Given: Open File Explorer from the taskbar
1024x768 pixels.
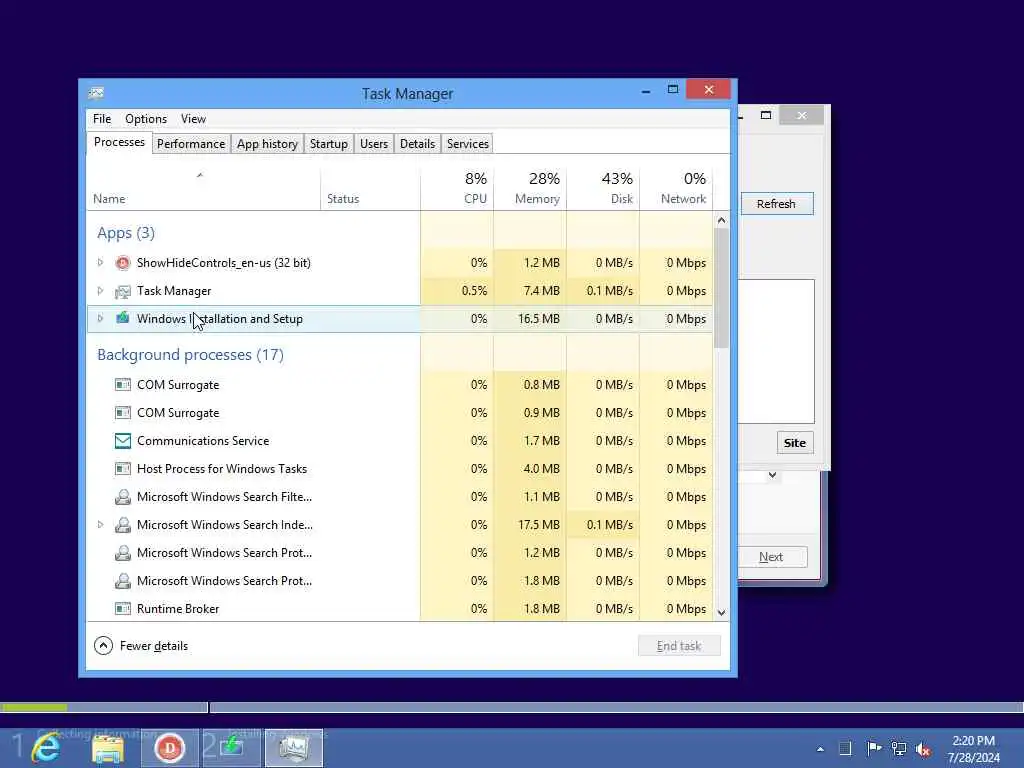Looking at the screenshot, I should click(108, 748).
